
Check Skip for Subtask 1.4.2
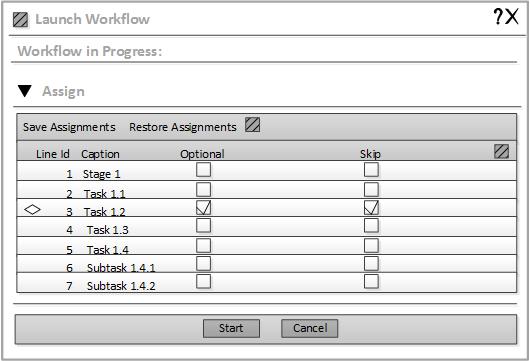click(371, 281)
